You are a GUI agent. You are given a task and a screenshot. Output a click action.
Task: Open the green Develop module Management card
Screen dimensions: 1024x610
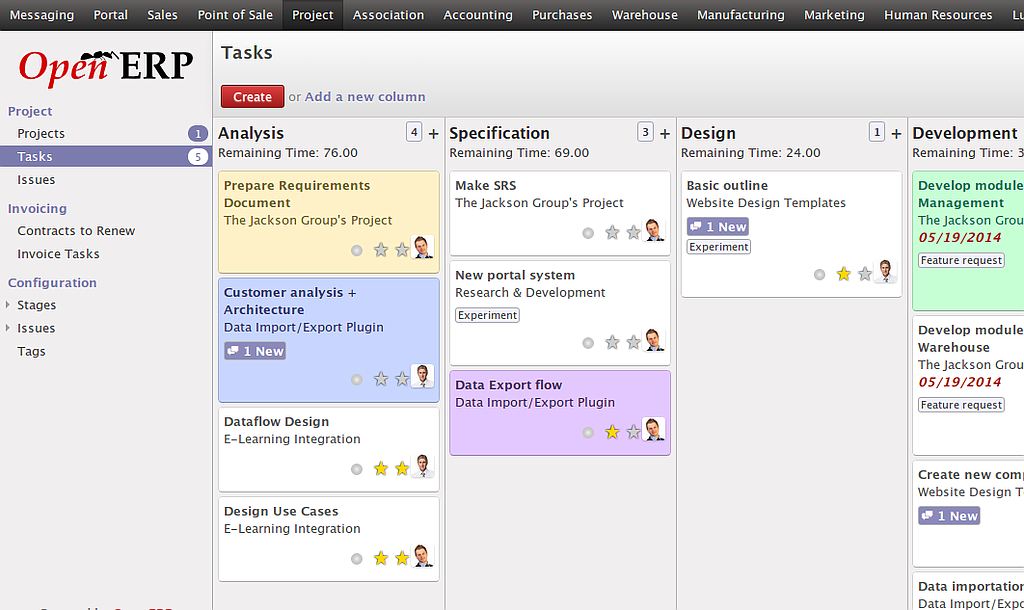coord(968,240)
